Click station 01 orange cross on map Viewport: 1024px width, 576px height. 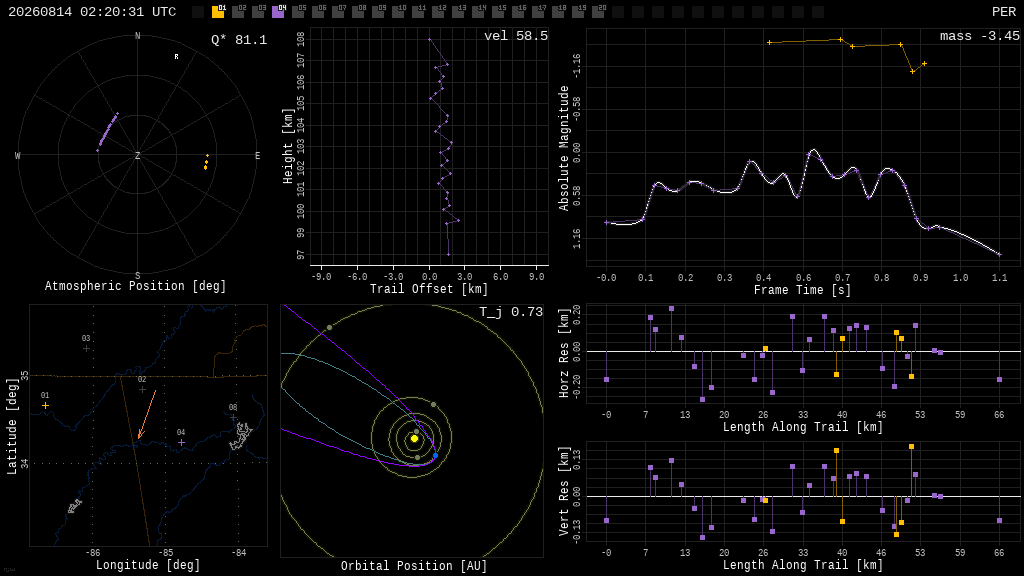point(45,406)
